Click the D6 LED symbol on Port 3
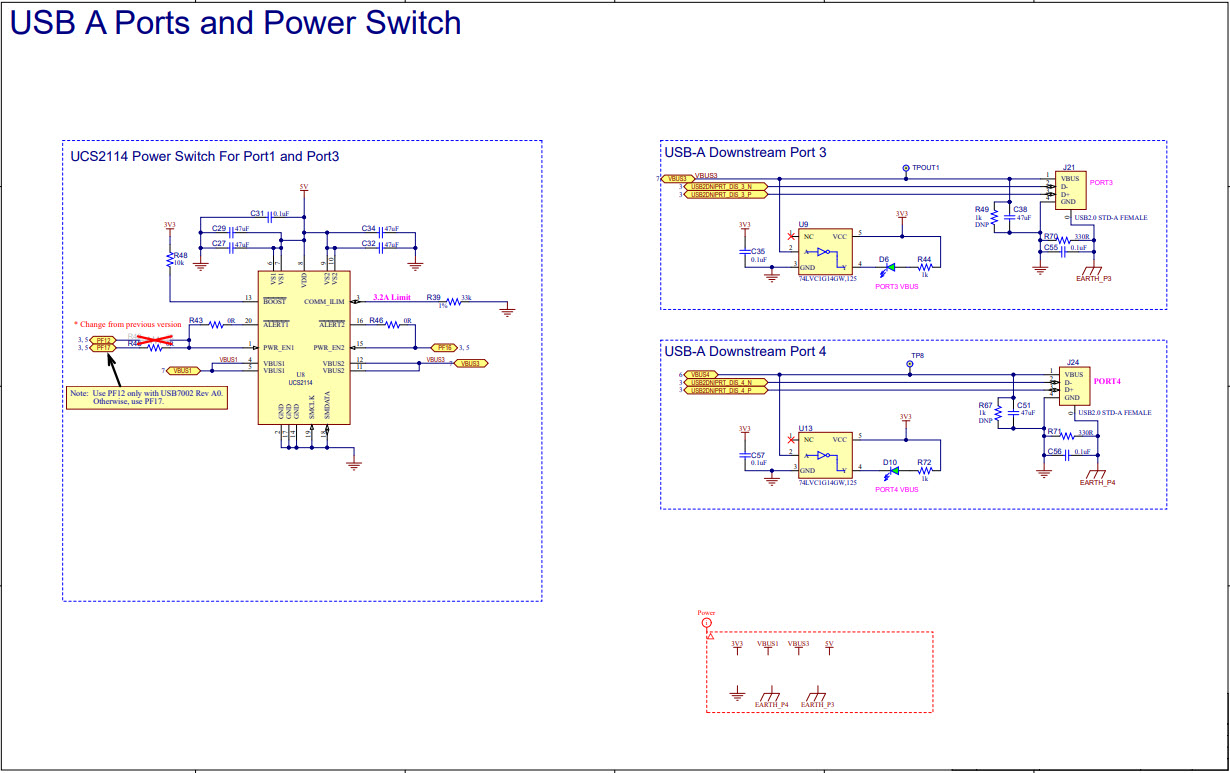 click(x=889, y=266)
